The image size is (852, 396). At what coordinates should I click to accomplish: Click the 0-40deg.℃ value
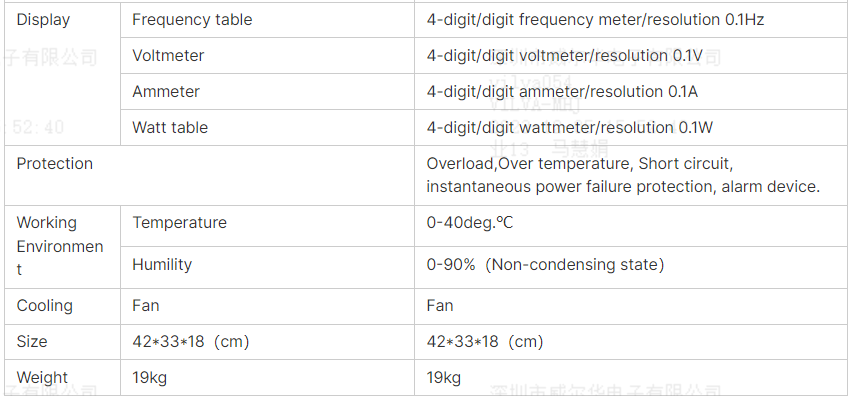469,223
